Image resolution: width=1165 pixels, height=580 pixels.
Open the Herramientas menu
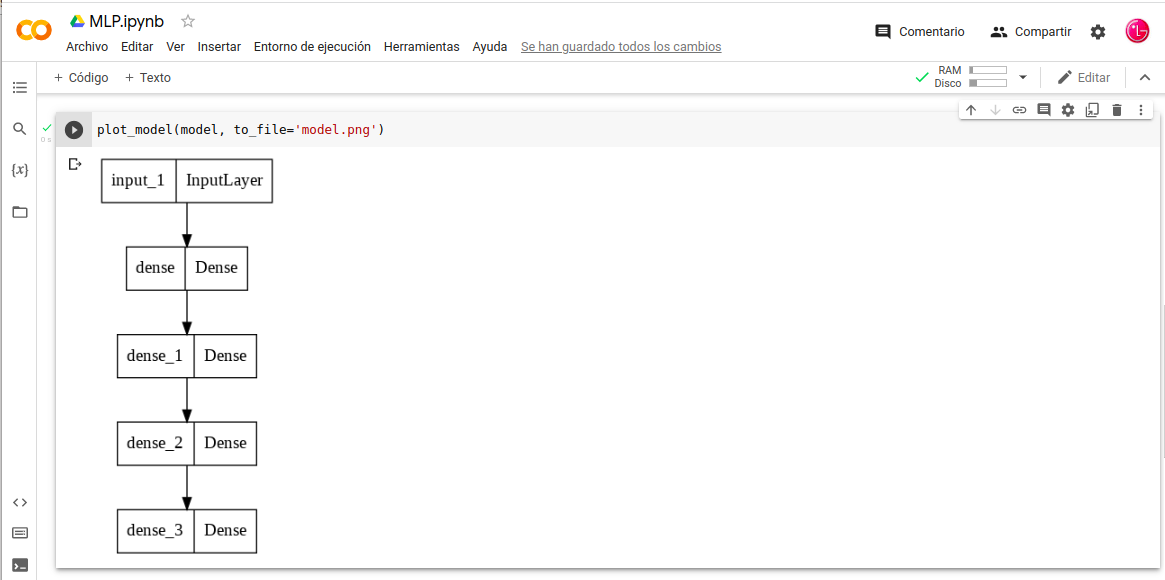pos(421,47)
